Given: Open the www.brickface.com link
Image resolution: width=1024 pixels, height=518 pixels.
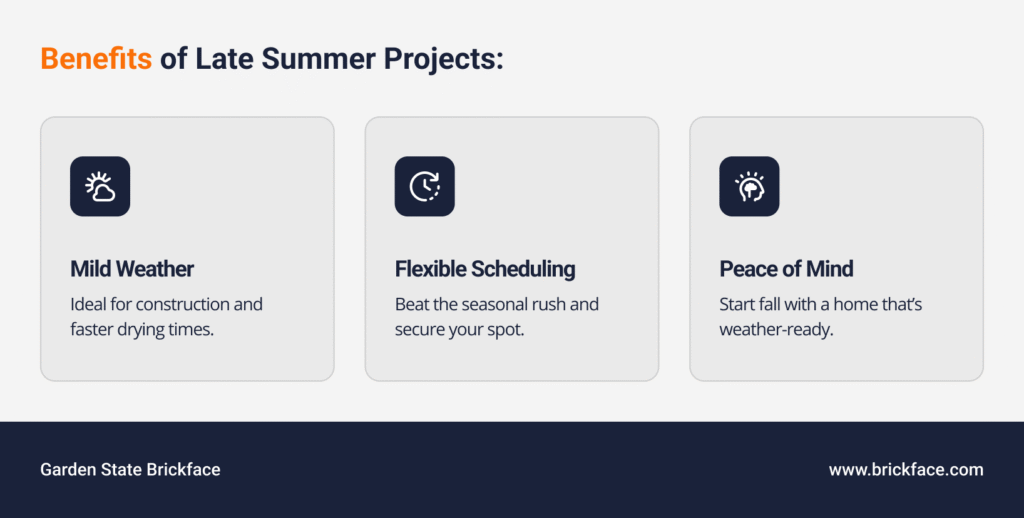Looking at the screenshot, I should coord(906,469).
